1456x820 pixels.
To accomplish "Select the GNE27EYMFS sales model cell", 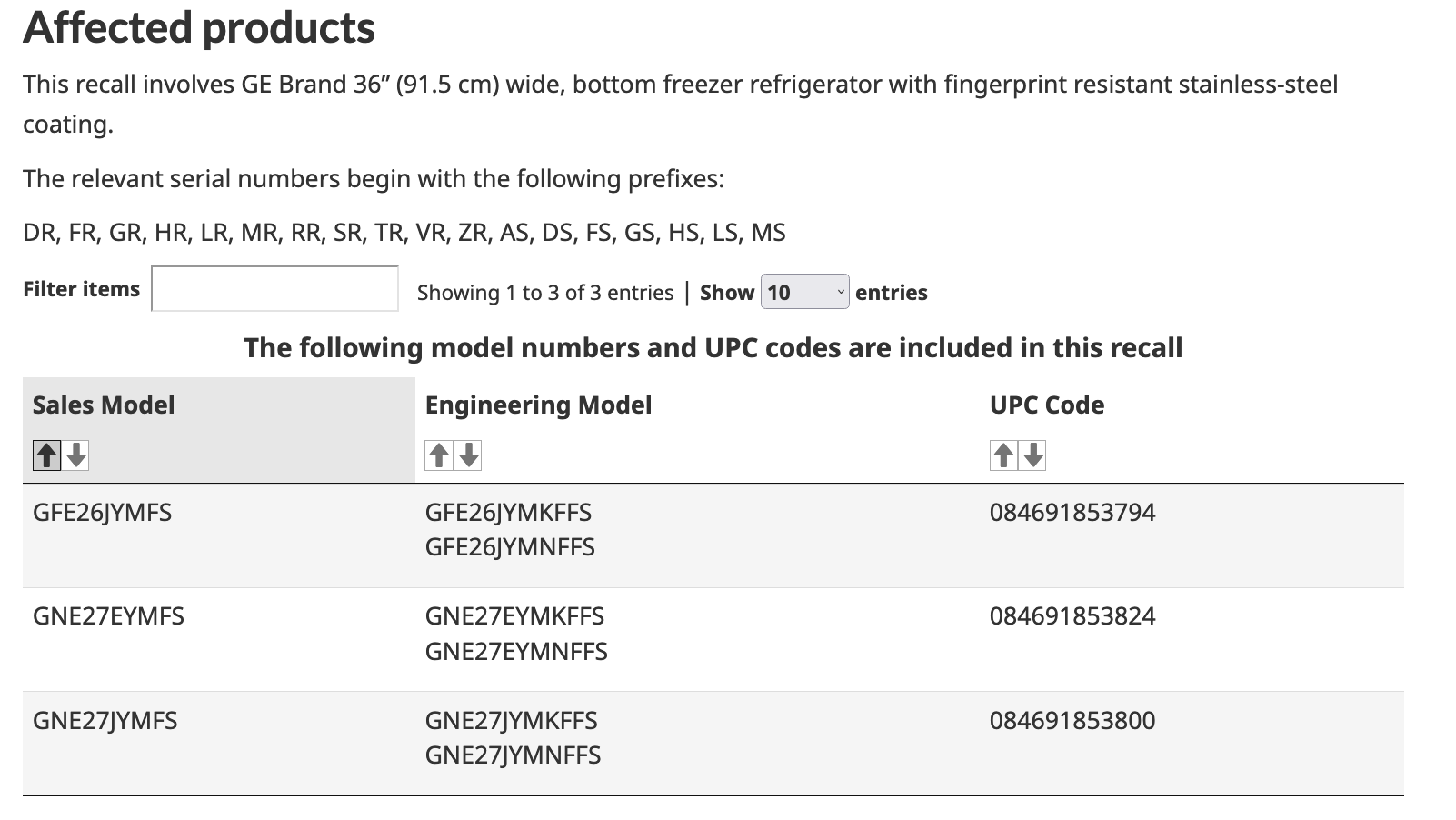I will [x=108, y=616].
